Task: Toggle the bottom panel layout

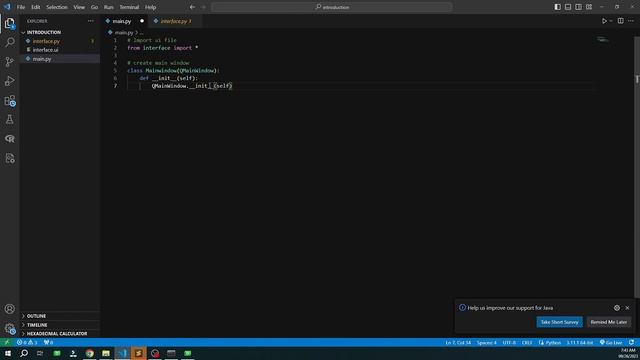Action: click(x=568, y=7)
